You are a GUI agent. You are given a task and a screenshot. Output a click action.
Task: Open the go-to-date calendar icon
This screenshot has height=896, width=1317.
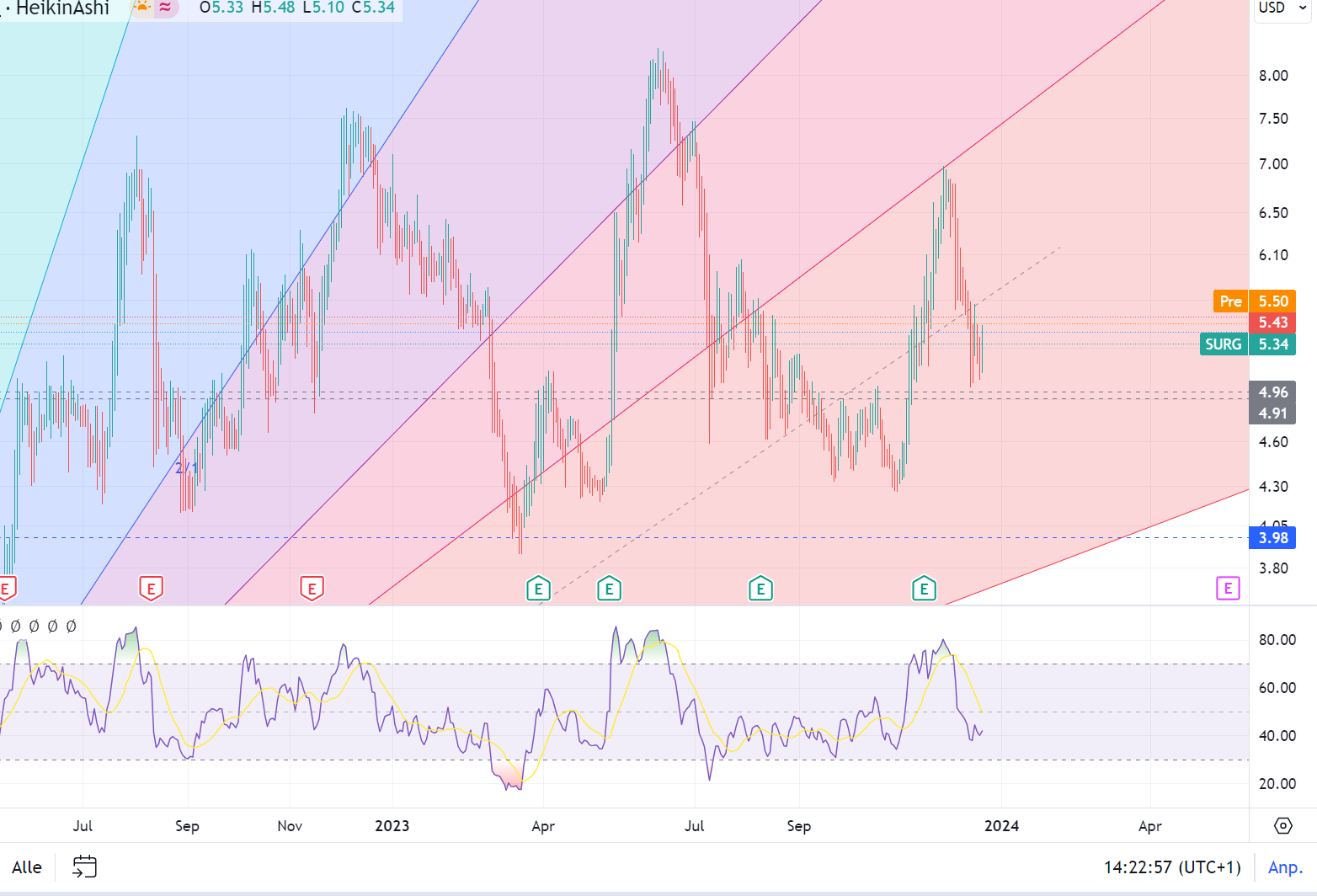coord(85,867)
